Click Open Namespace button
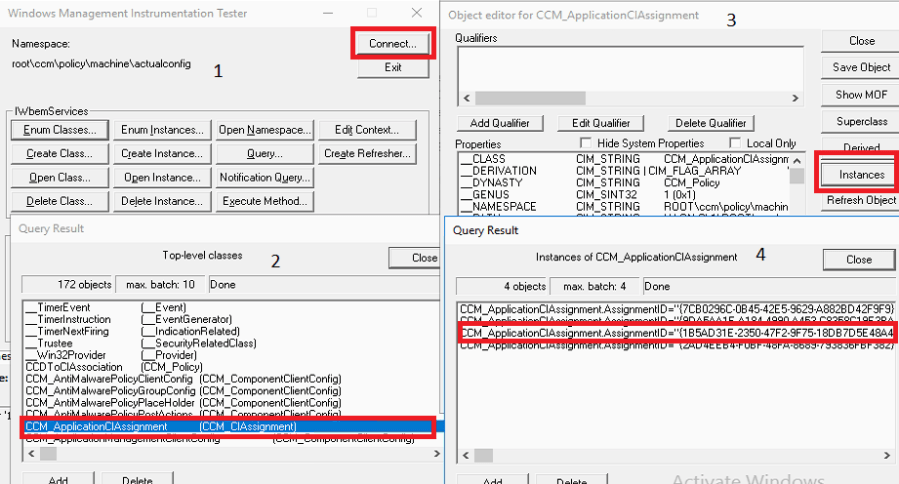This screenshot has height=484, width=899. click(x=265, y=130)
